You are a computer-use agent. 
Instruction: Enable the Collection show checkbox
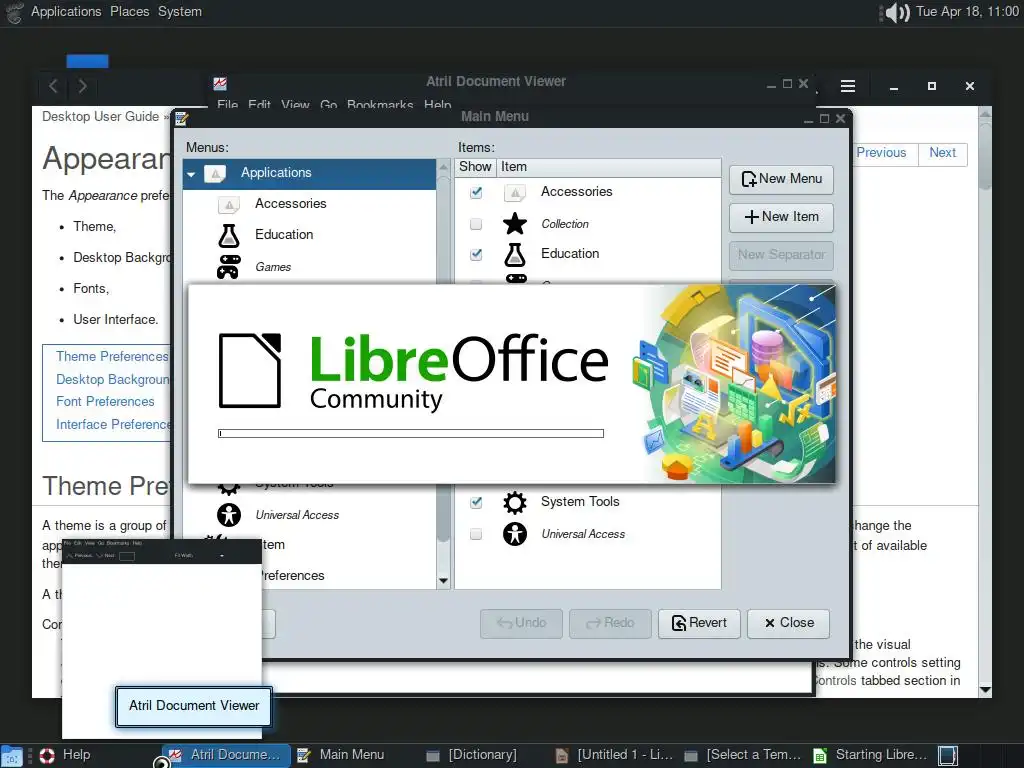click(476, 224)
